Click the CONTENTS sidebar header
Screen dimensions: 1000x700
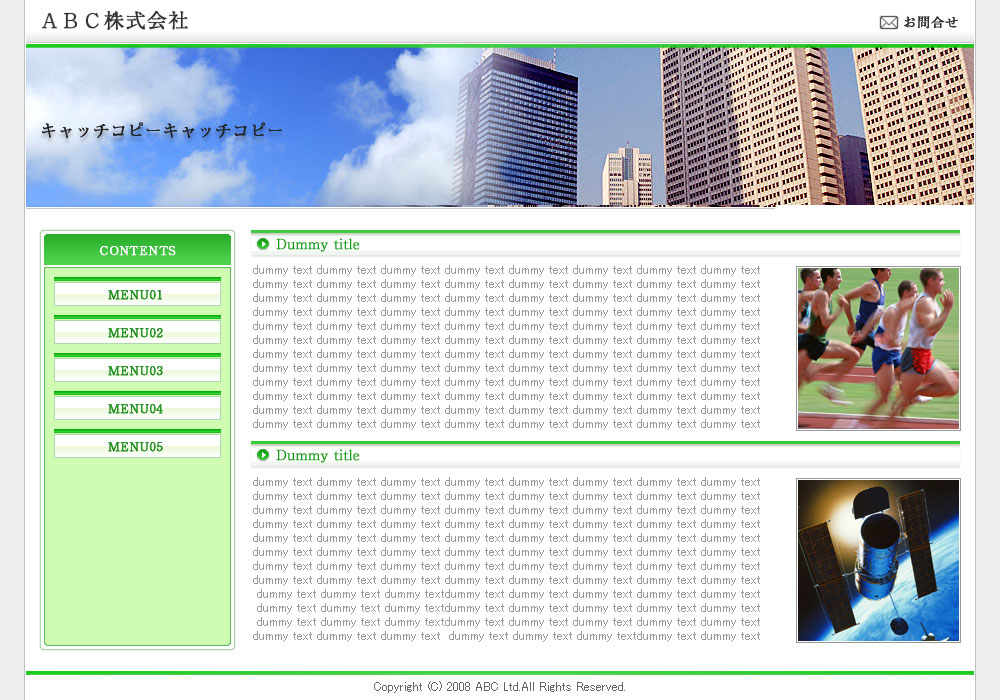coord(137,250)
